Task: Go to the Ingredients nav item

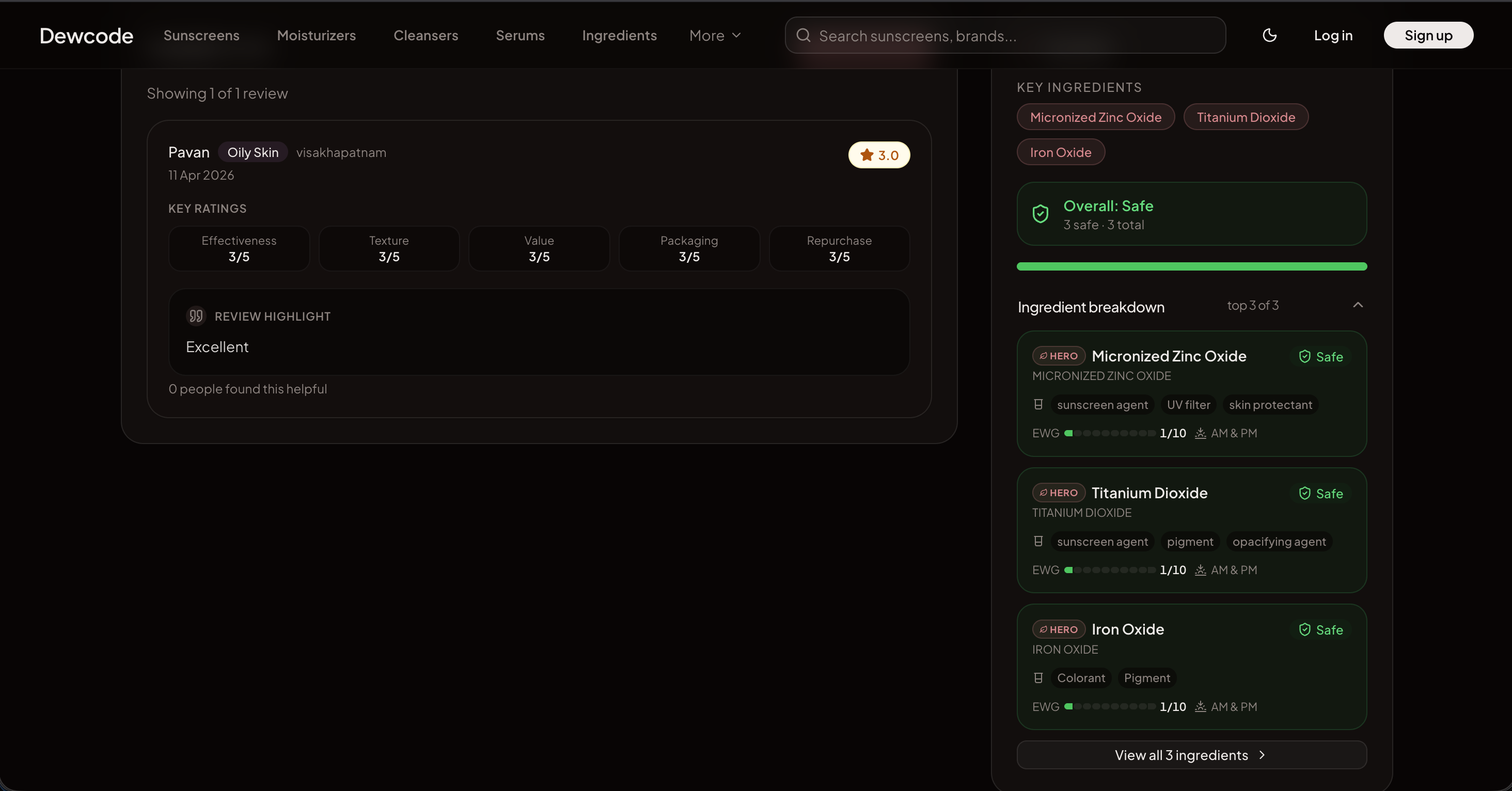Action: [619, 36]
